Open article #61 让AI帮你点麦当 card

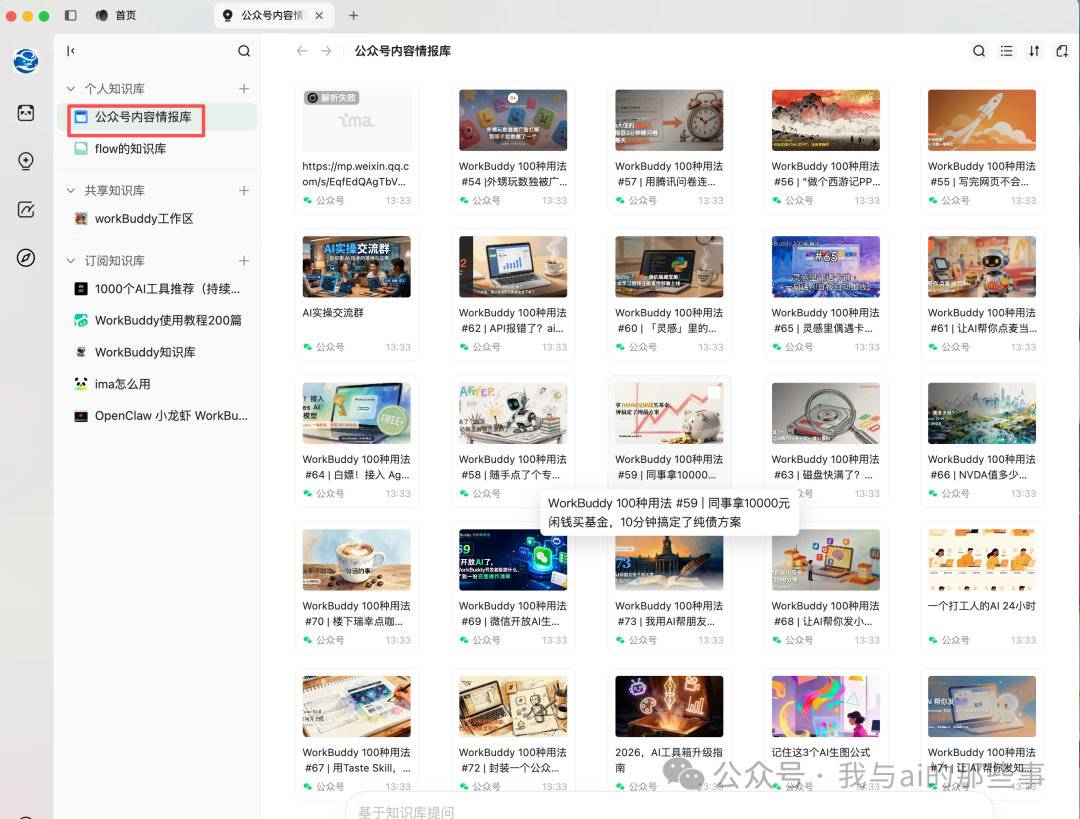(982, 295)
